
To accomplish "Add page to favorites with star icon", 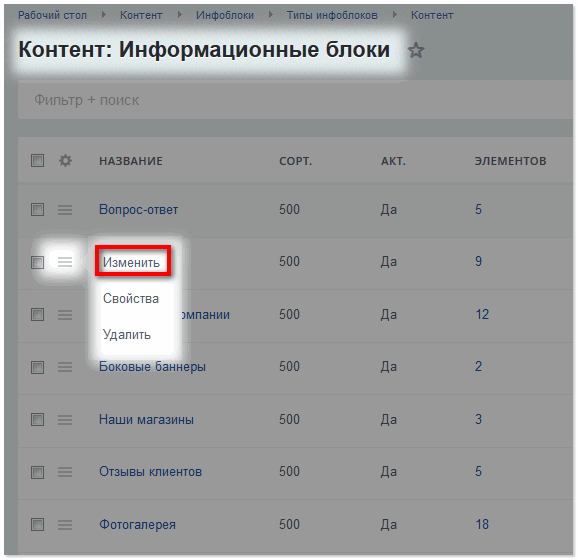I will click(416, 50).
